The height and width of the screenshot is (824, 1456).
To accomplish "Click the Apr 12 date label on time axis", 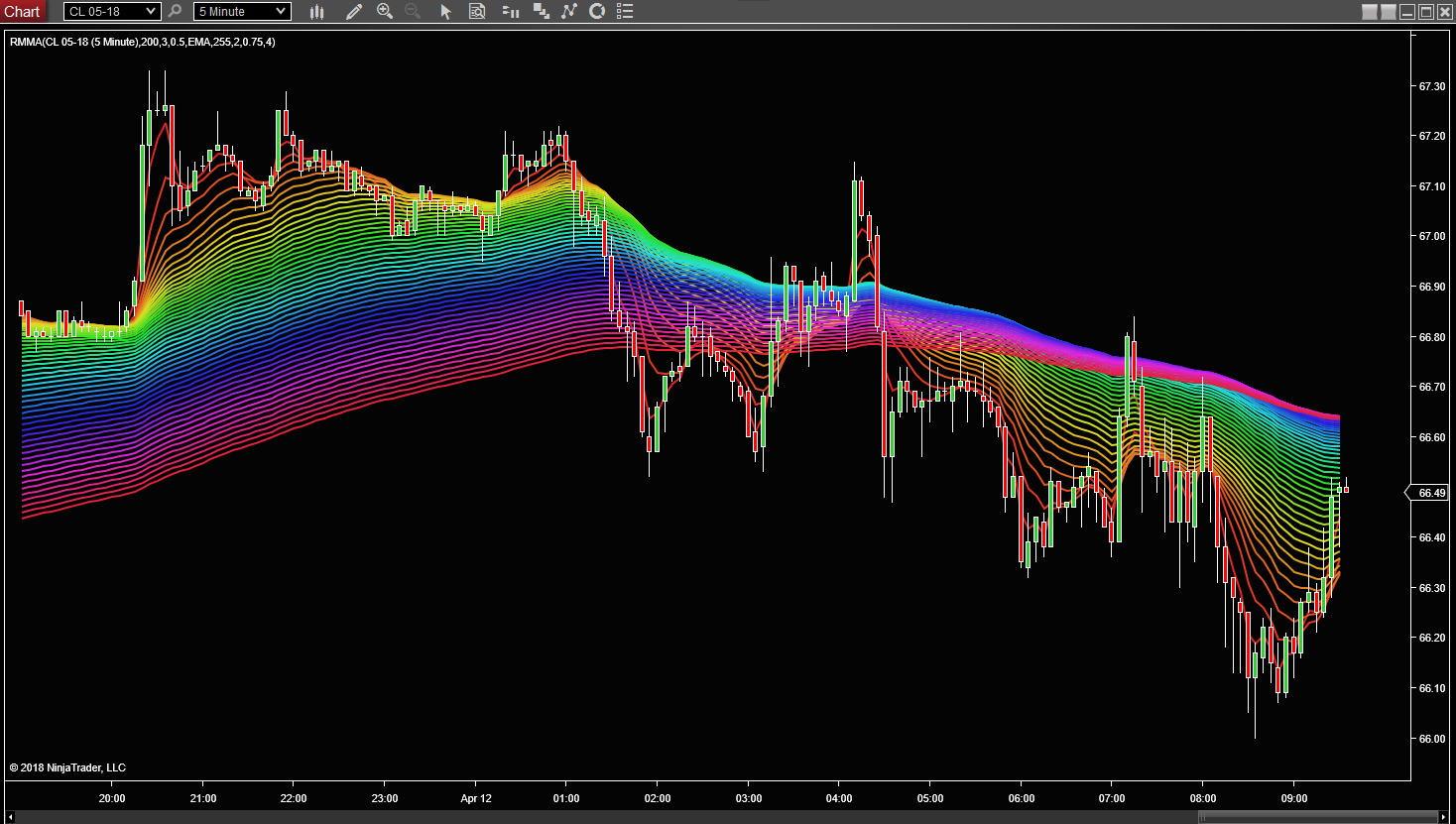I will tap(476, 798).
